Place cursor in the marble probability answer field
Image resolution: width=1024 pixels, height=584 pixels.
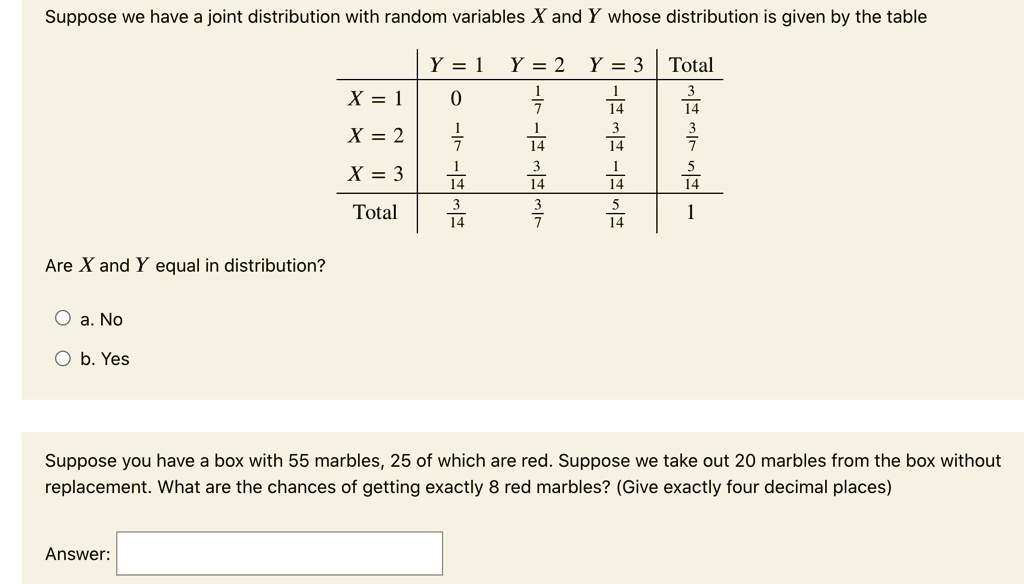coord(279,551)
